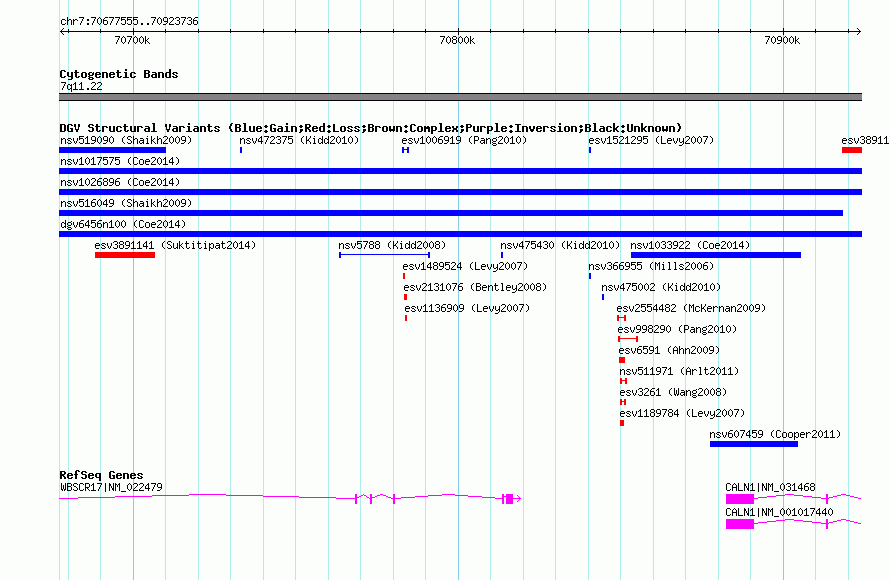Open esv998290 (Pang2010) variant label
Image resolution: width=890 pixels, height=580 pixels.
tap(677, 329)
